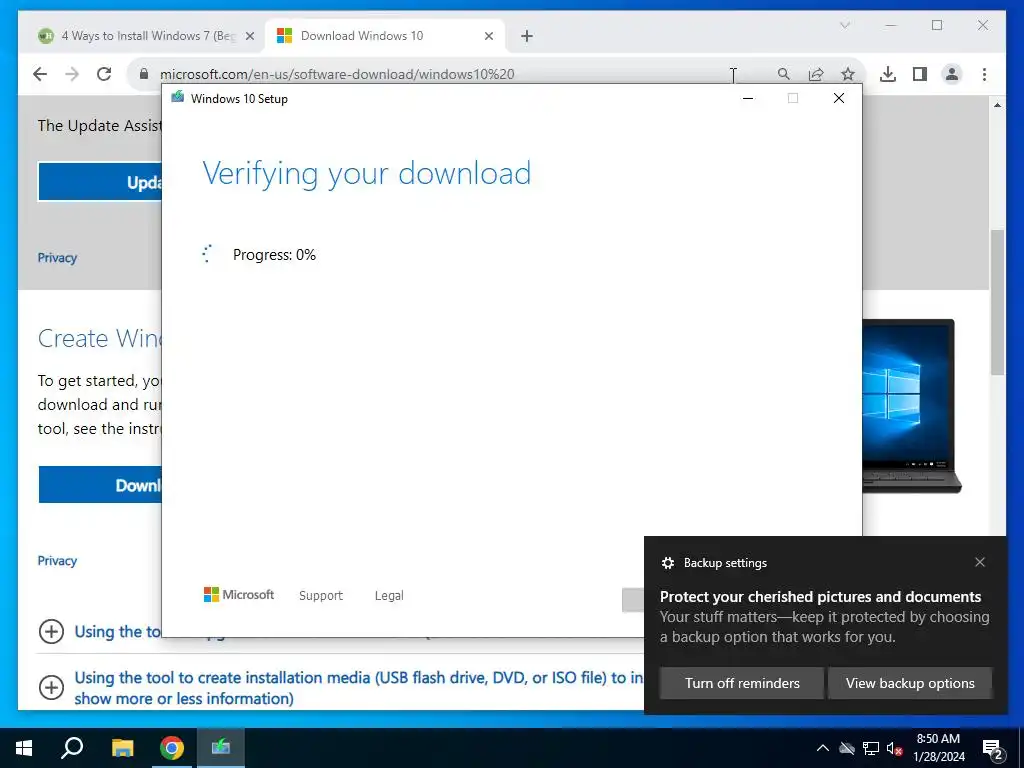This screenshot has width=1024, height=768.
Task: View site information lock icon
Action: 144,74
